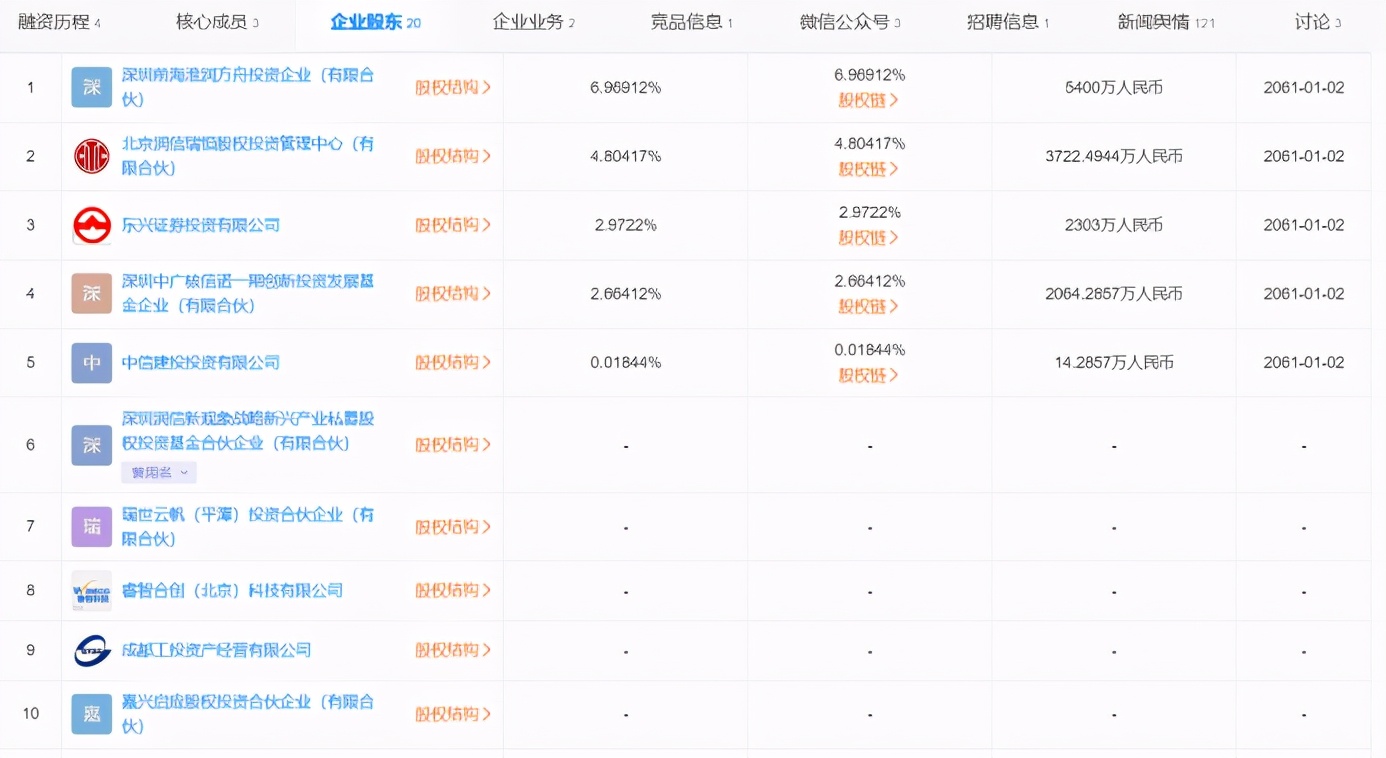Click the CITIC logo beside 北京润信锦绣 shareholder
Screen dimensions: 1386x758
point(91,156)
